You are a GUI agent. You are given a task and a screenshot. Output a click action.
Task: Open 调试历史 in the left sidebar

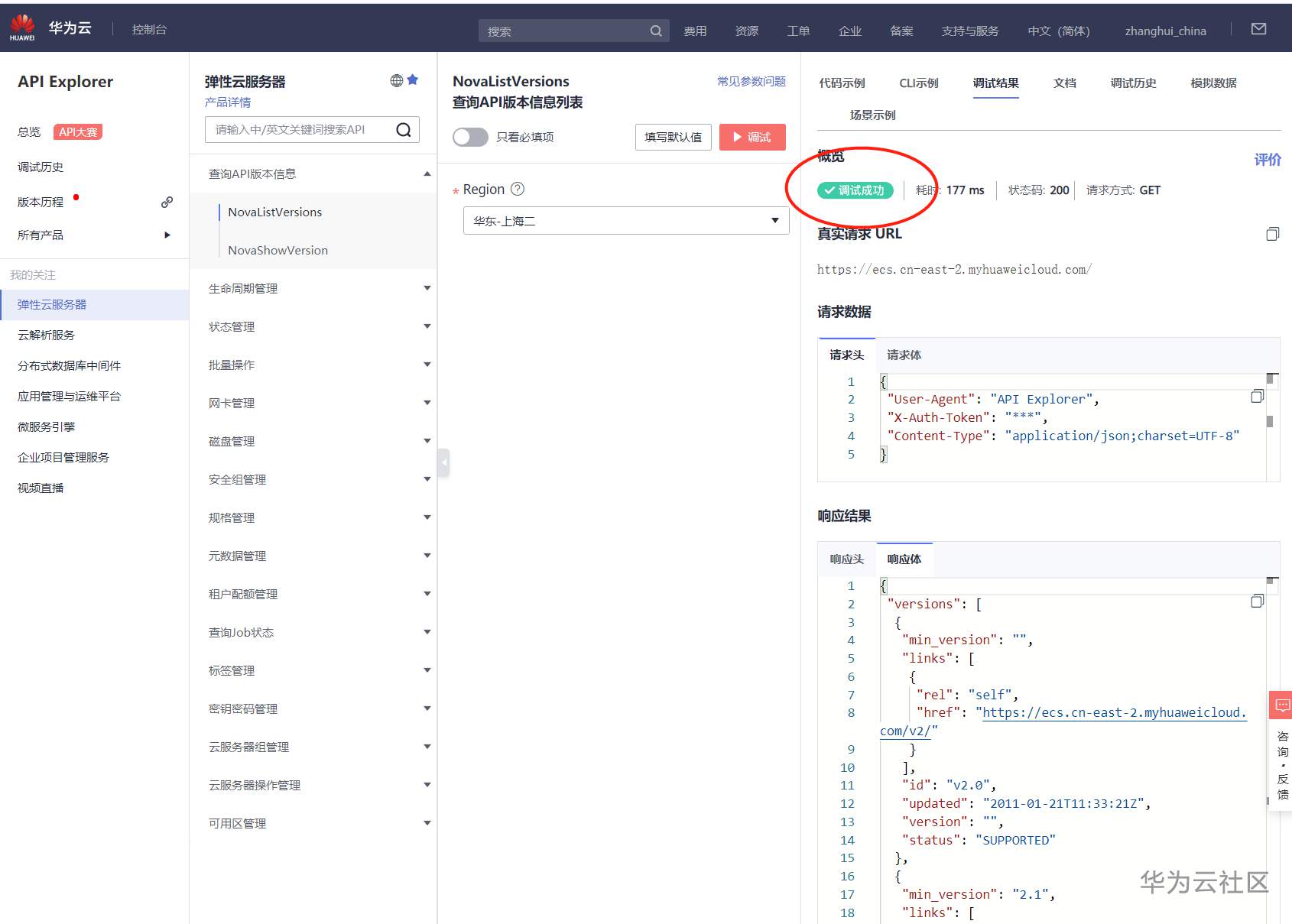coord(41,167)
